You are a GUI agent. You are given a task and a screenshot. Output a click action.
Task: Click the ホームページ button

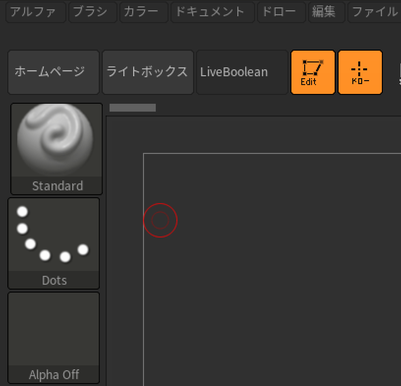coord(53,72)
